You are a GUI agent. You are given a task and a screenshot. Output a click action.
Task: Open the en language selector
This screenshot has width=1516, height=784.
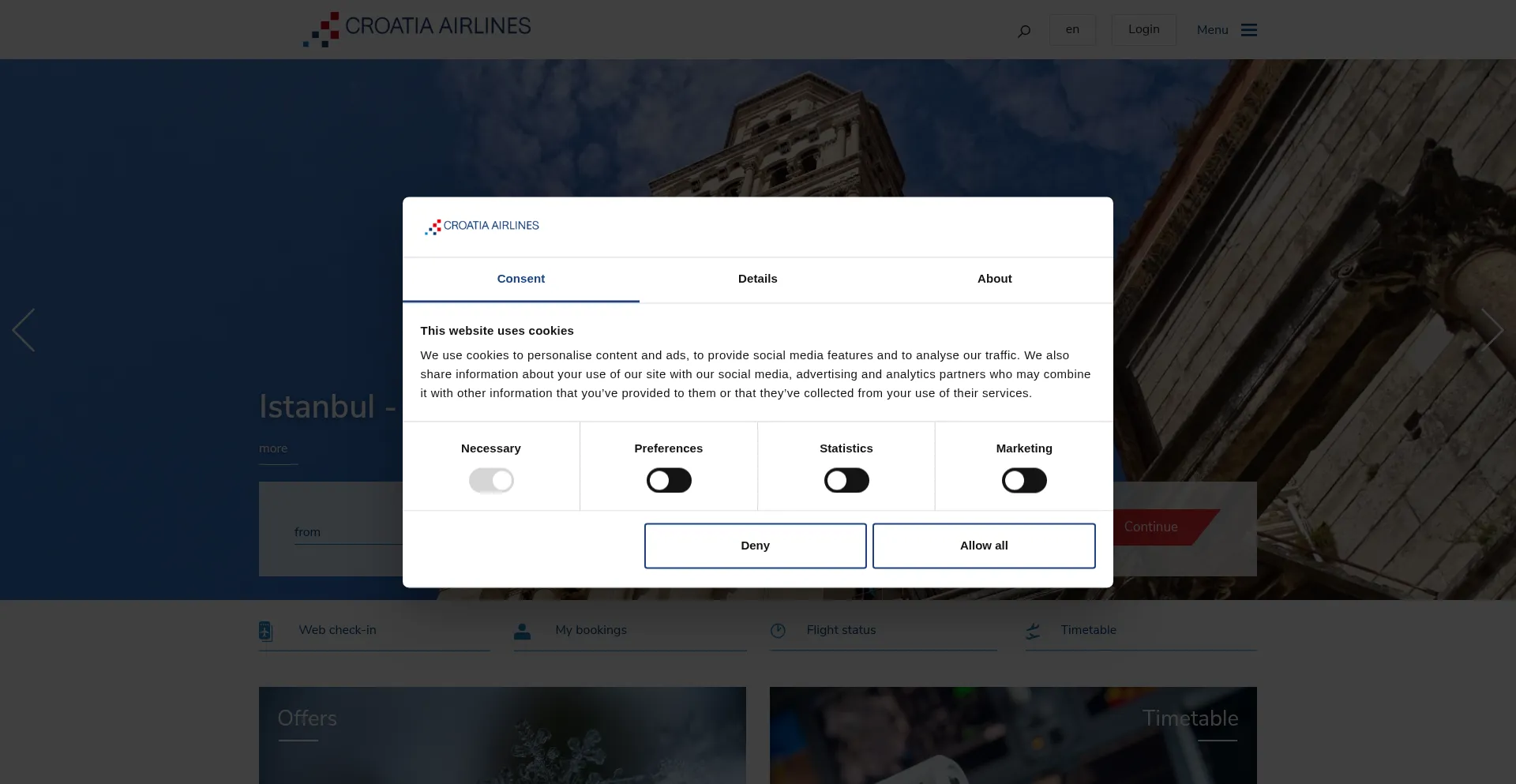(x=1072, y=30)
